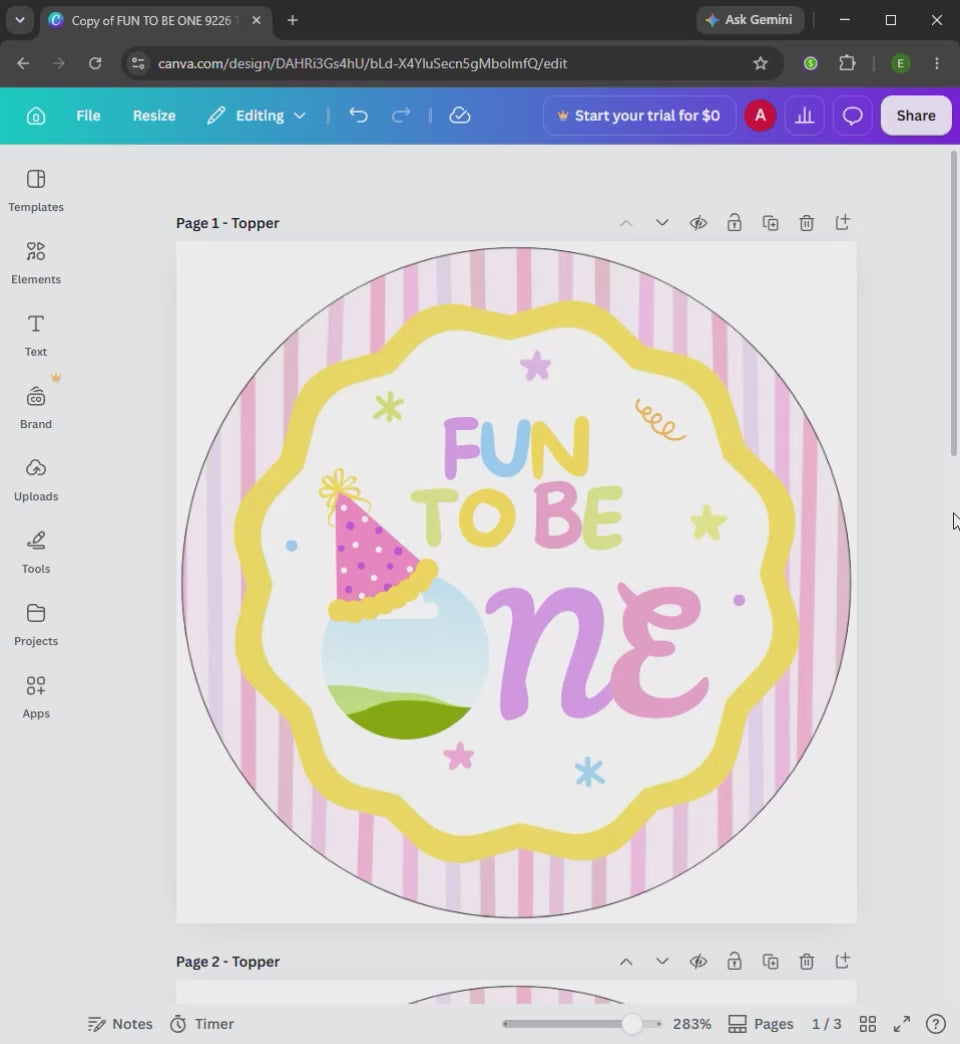This screenshot has width=960, height=1044.
Task: Select the party hat graphic
Action: point(377,546)
